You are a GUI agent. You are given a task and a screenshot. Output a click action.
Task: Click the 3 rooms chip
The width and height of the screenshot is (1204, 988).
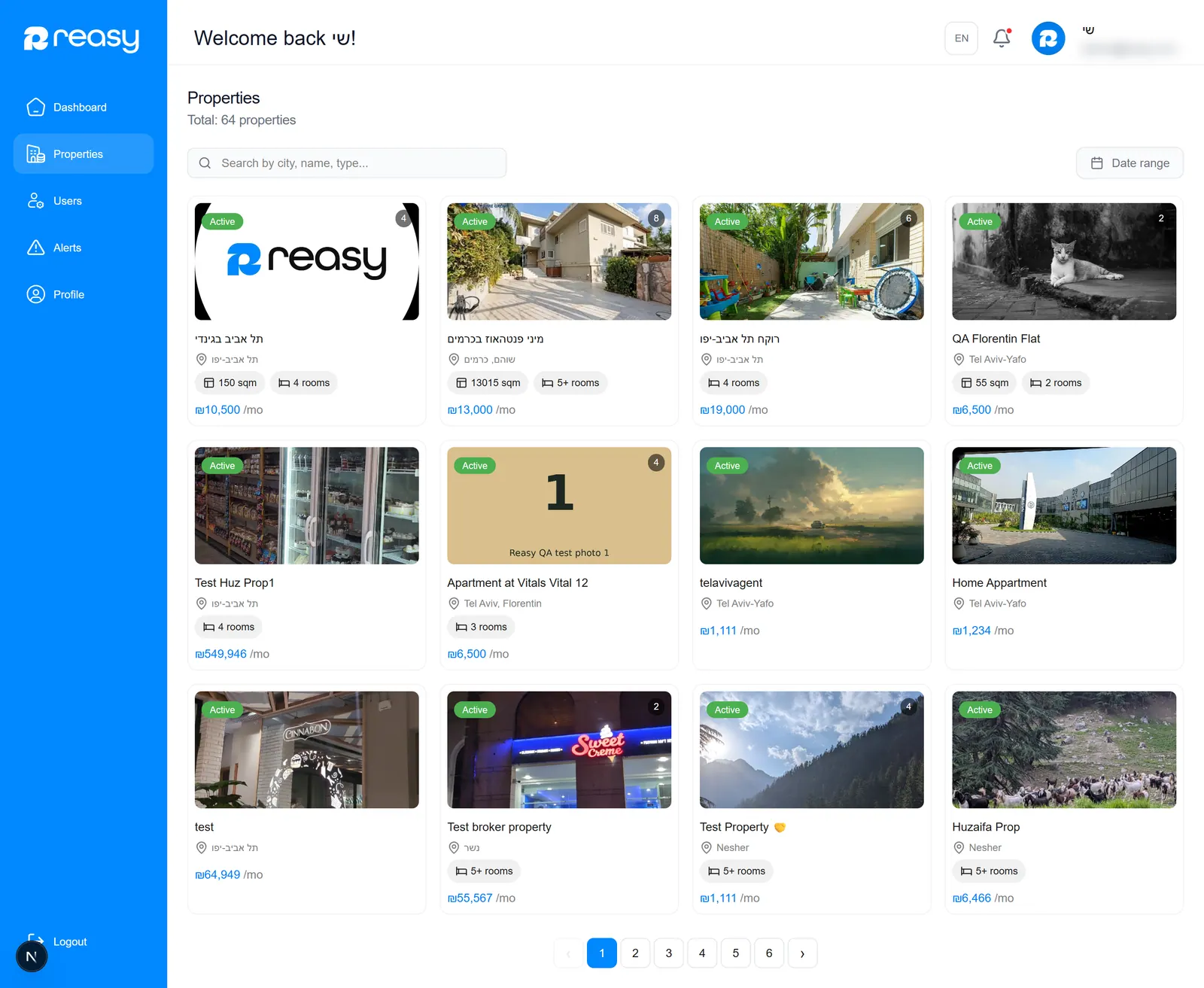tap(482, 627)
